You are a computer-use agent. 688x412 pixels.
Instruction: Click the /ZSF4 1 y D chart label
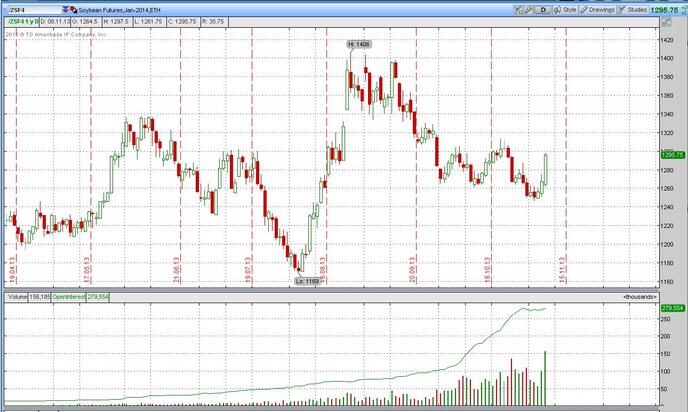coord(23,21)
